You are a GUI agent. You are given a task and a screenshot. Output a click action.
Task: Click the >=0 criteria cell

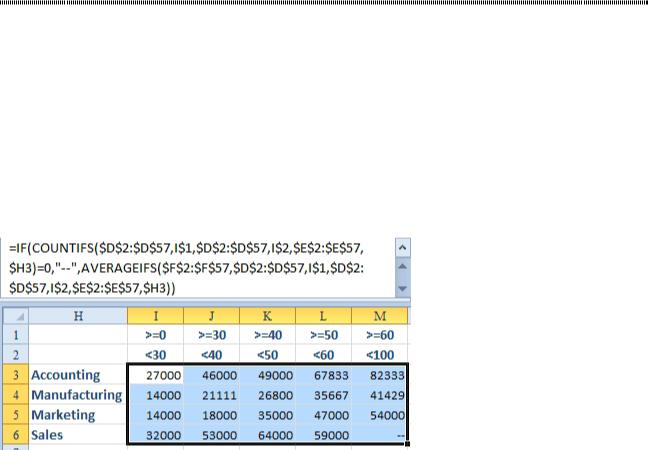pyautogui.click(x=155, y=335)
